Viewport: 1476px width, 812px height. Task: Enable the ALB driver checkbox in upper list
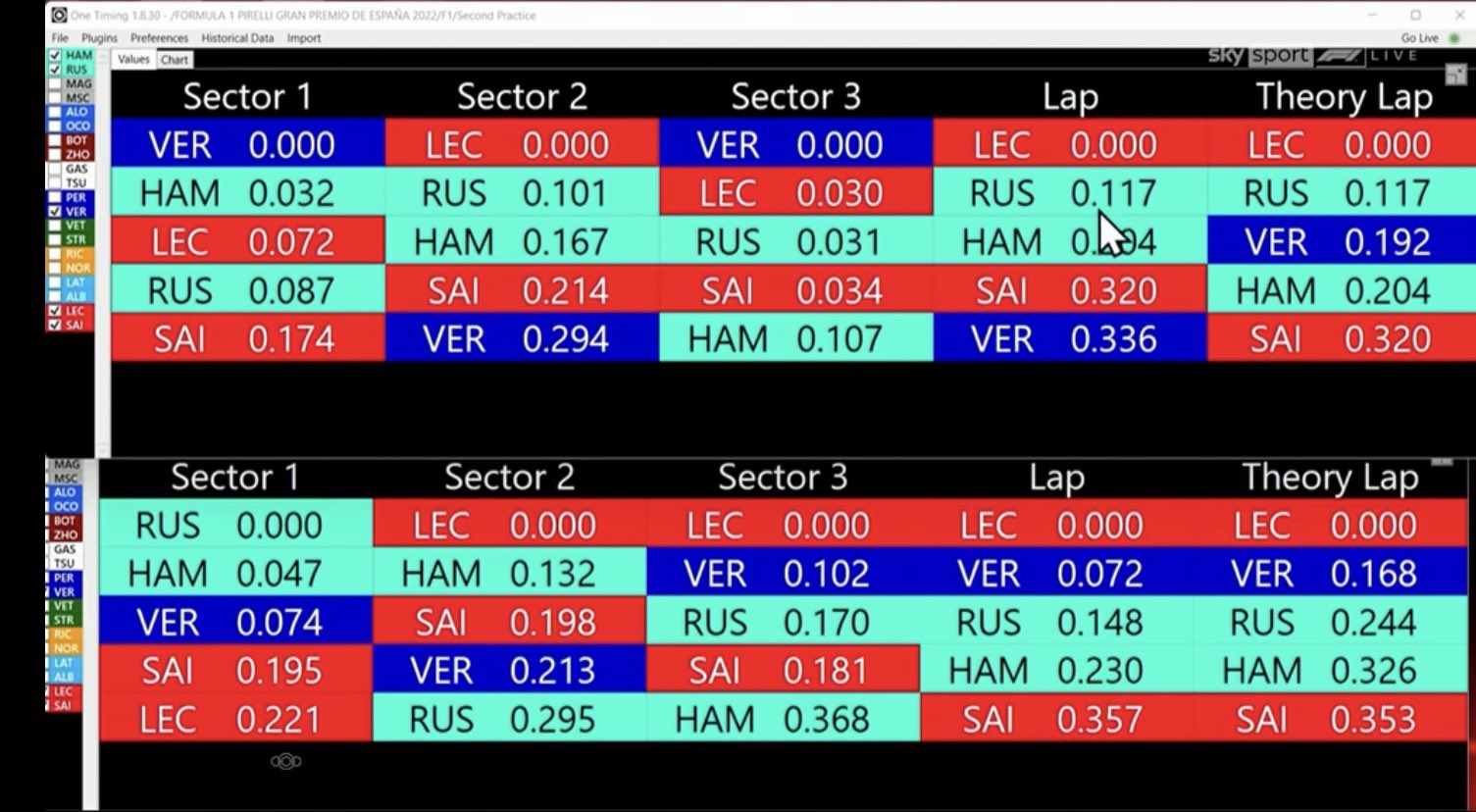point(56,296)
